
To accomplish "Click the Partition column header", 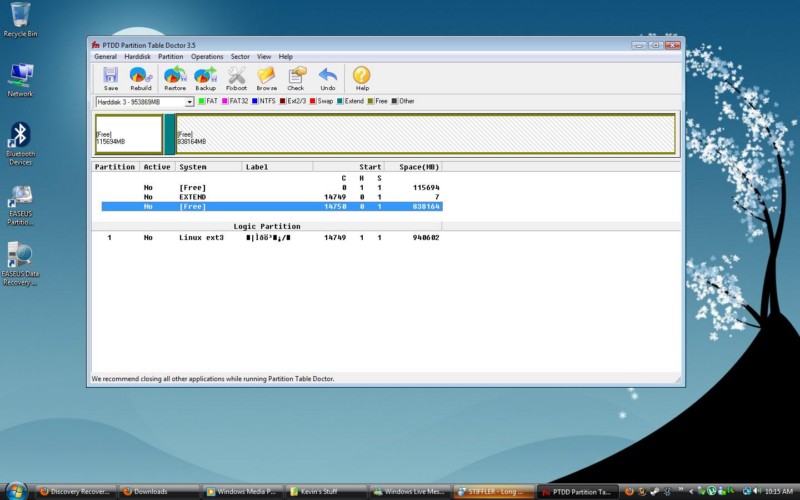I will (x=115, y=167).
